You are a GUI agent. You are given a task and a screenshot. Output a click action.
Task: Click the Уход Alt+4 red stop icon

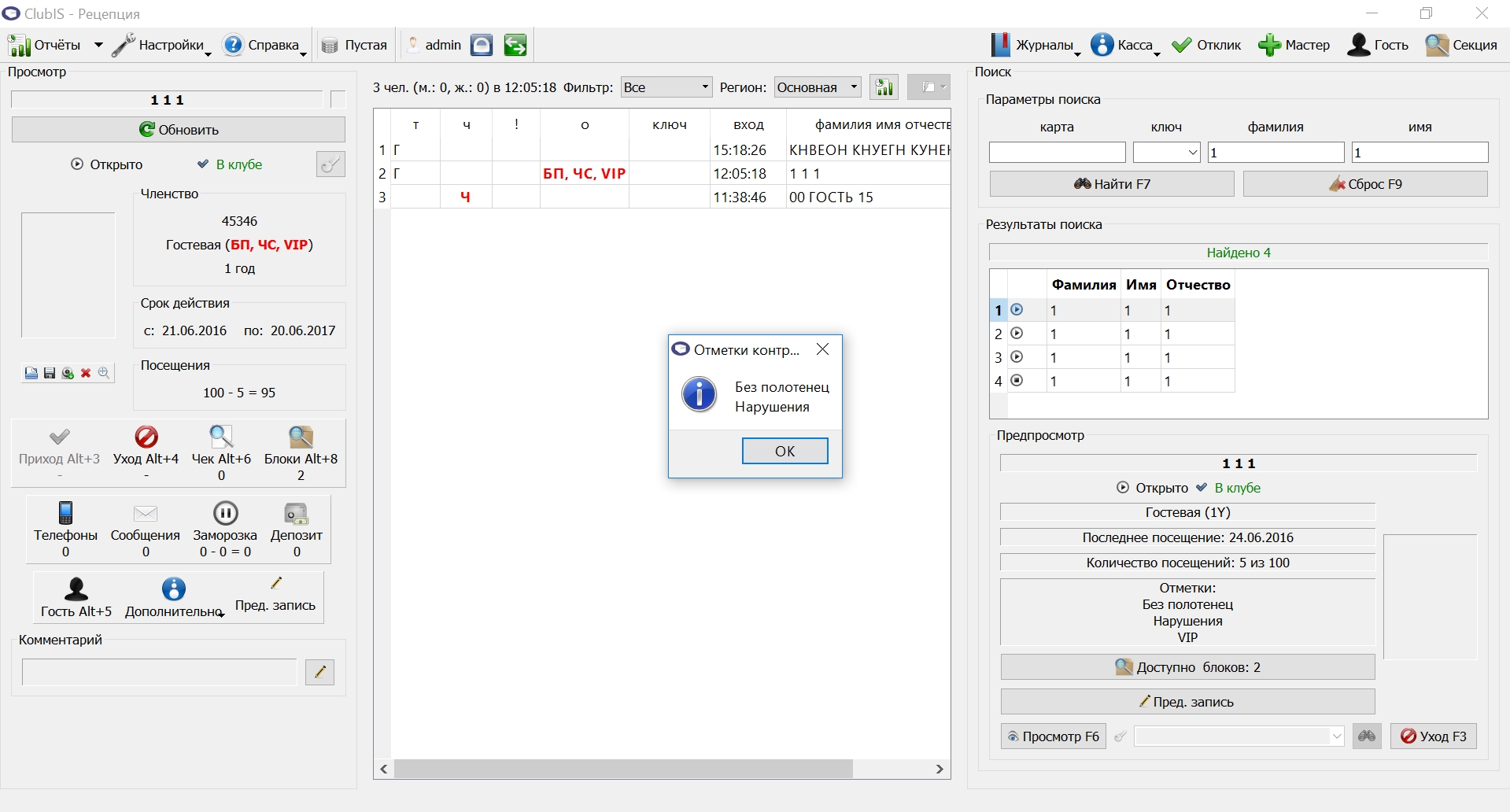click(146, 437)
